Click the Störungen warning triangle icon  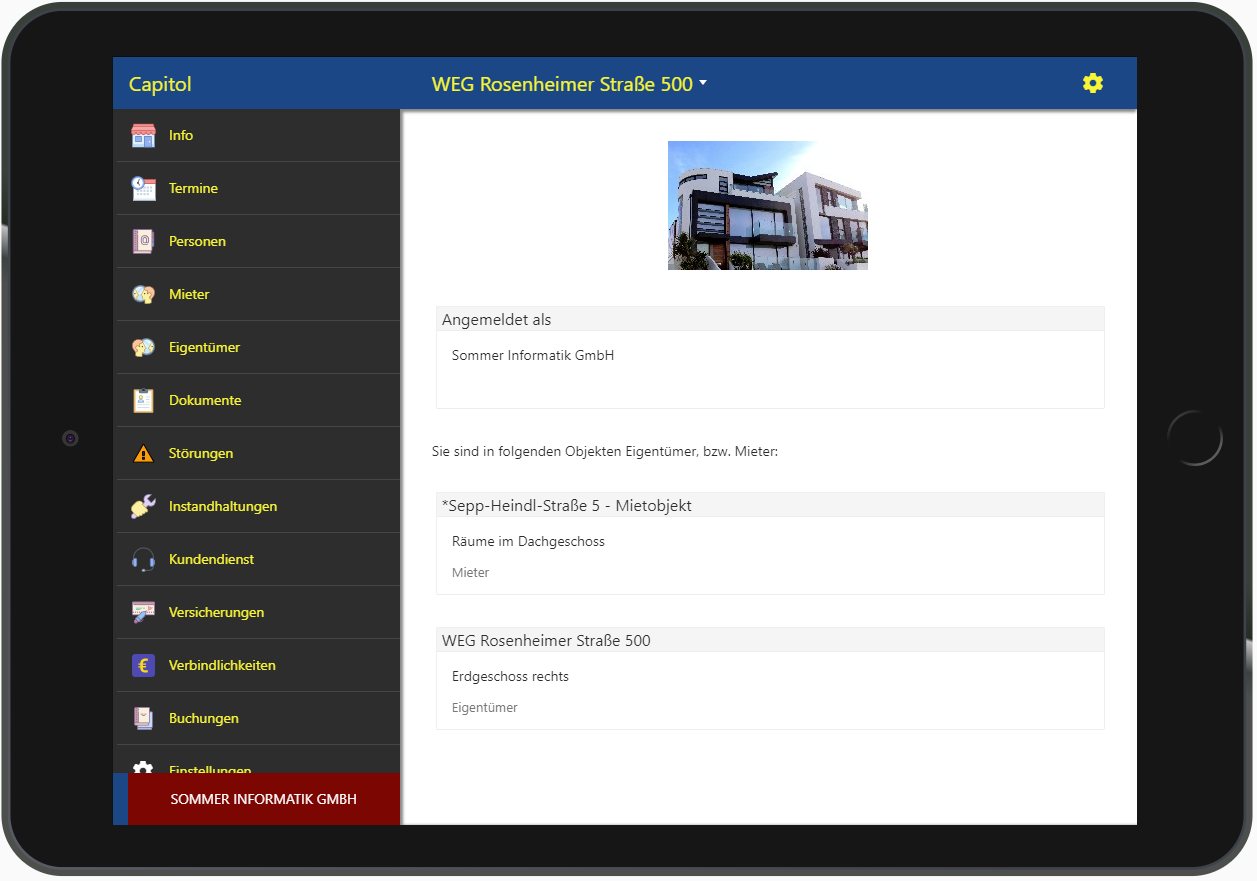[143, 454]
